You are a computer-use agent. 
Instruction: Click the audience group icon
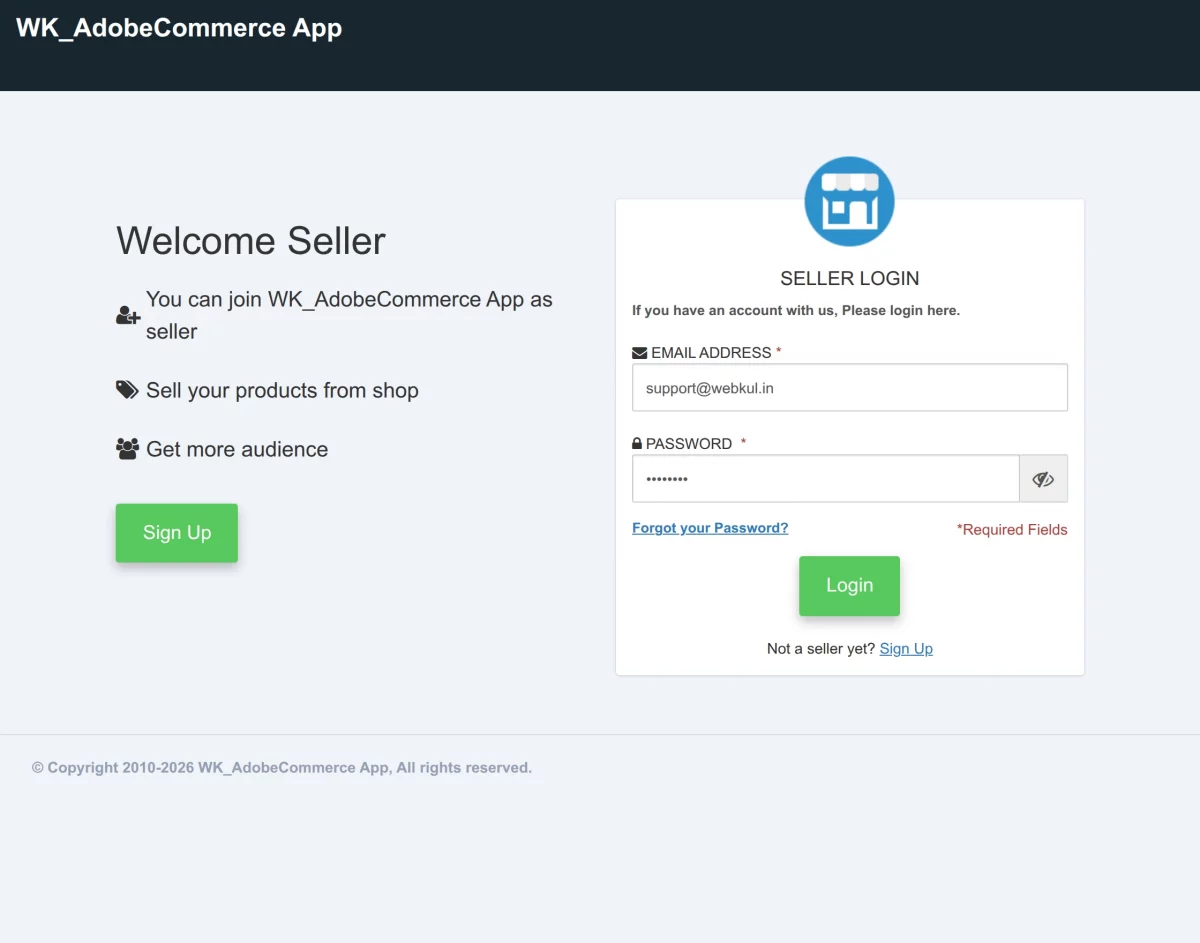127,448
